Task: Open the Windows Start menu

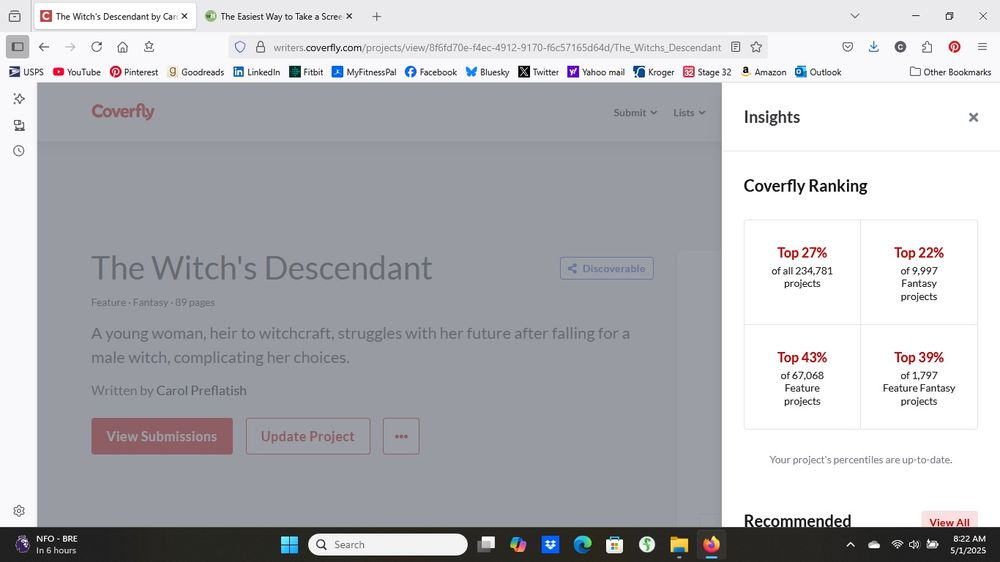Action: click(x=290, y=545)
